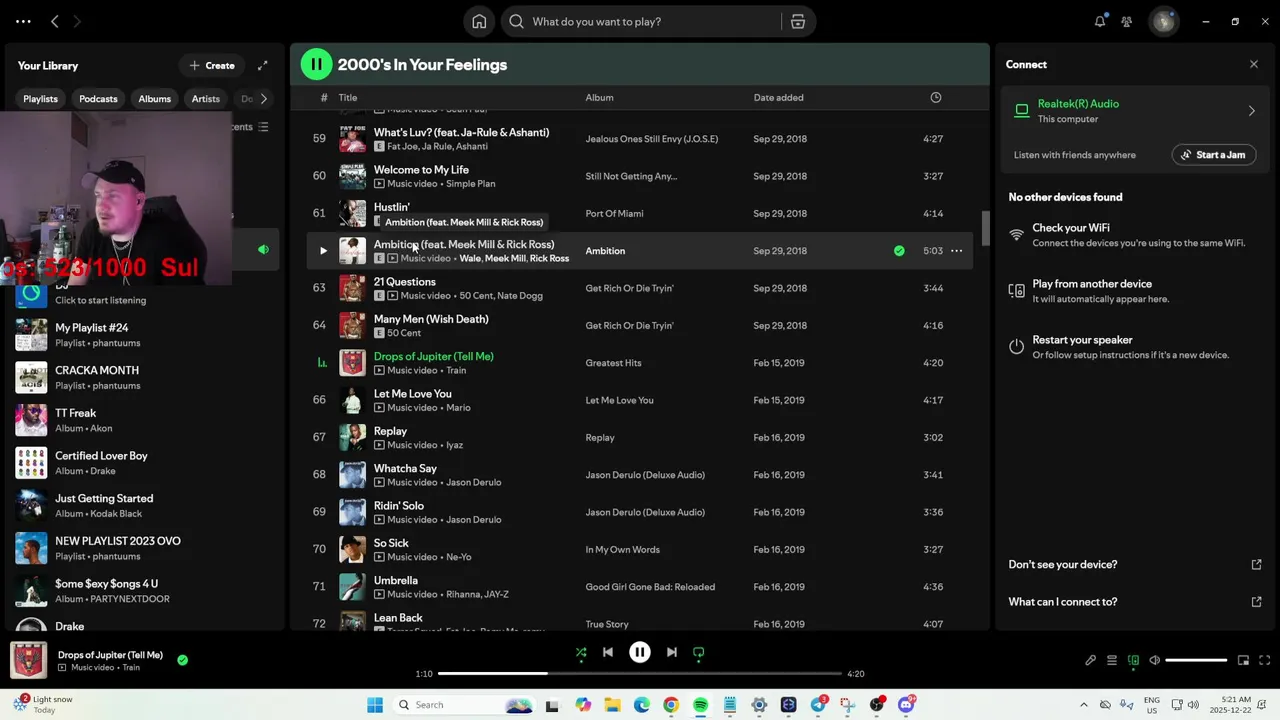
Task: Select track Let Me Love You
Action: pos(413,394)
